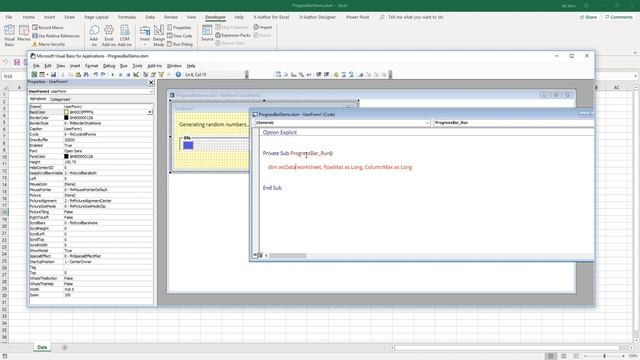Click the Save icon in VBA toolbar

pos(53,75)
